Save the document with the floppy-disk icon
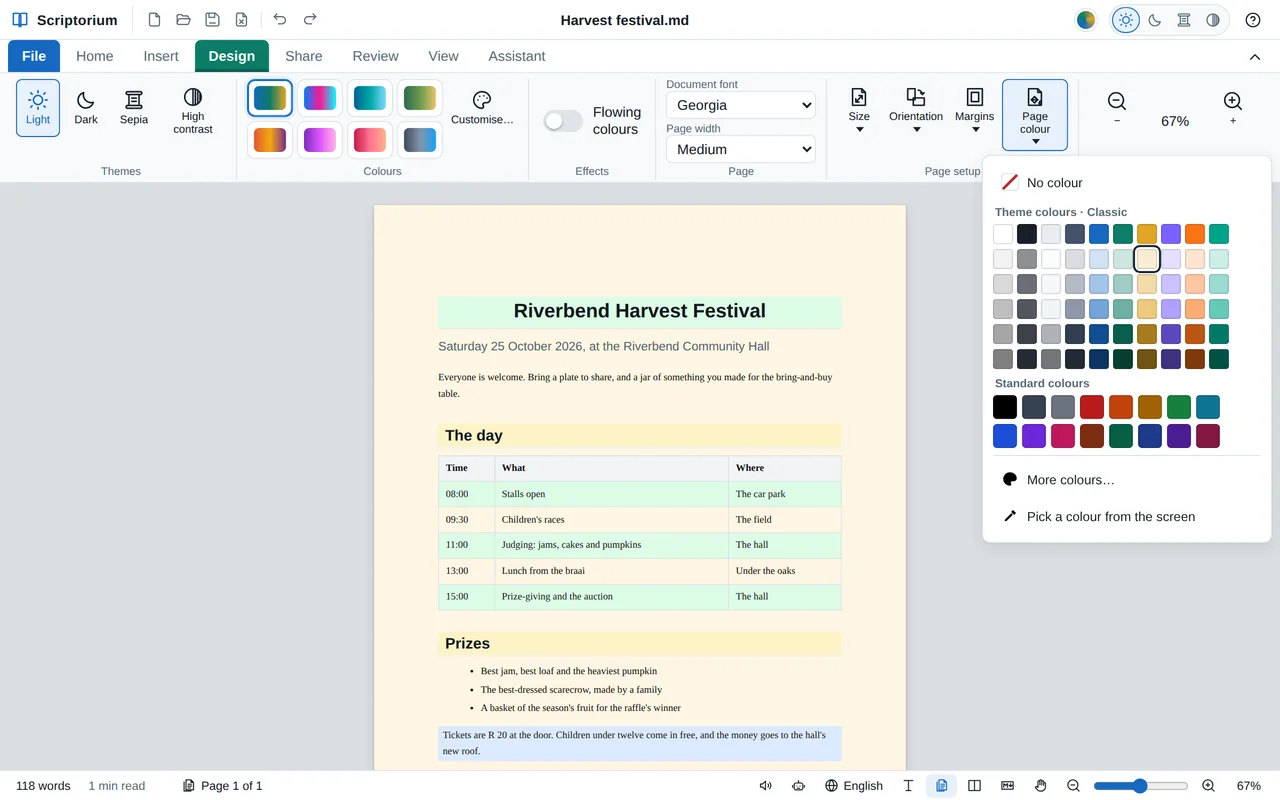 click(x=212, y=20)
